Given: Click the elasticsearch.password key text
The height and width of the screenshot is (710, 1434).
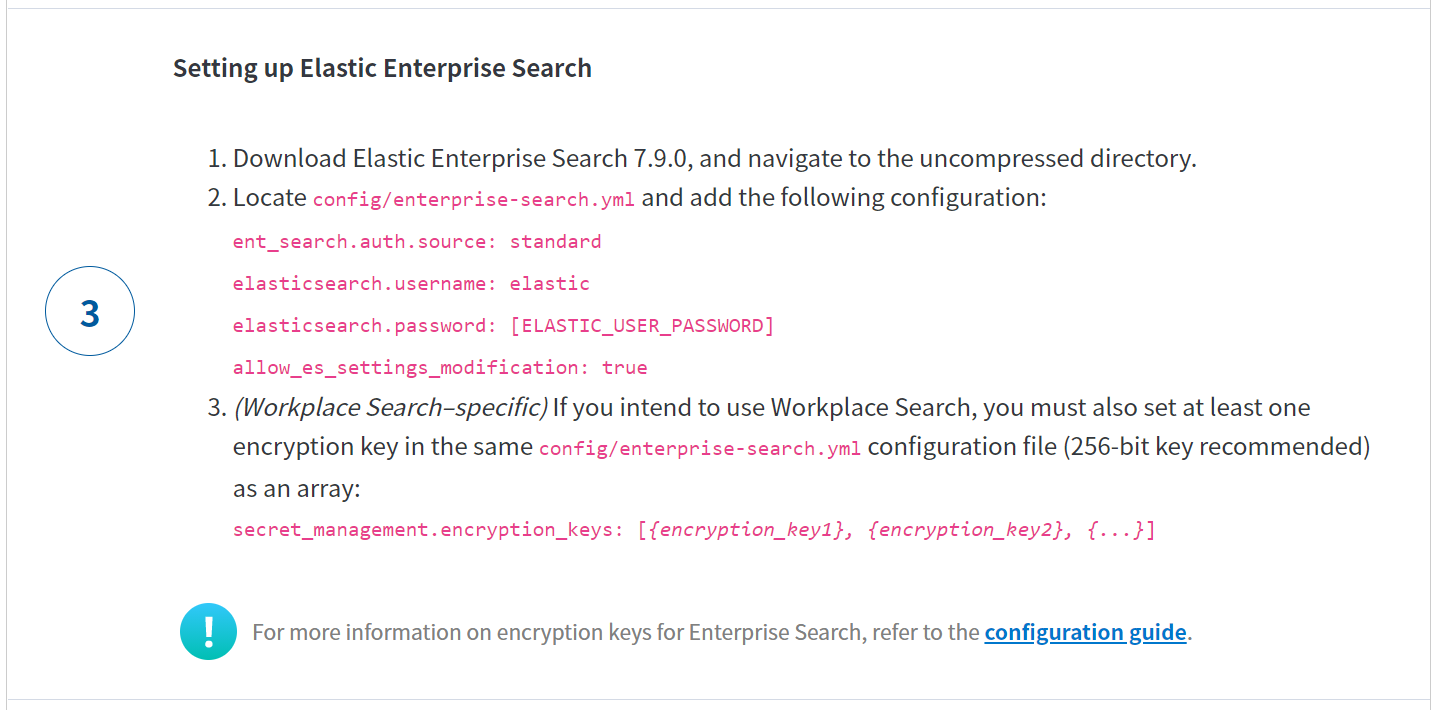Looking at the screenshot, I should tap(365, 326).
